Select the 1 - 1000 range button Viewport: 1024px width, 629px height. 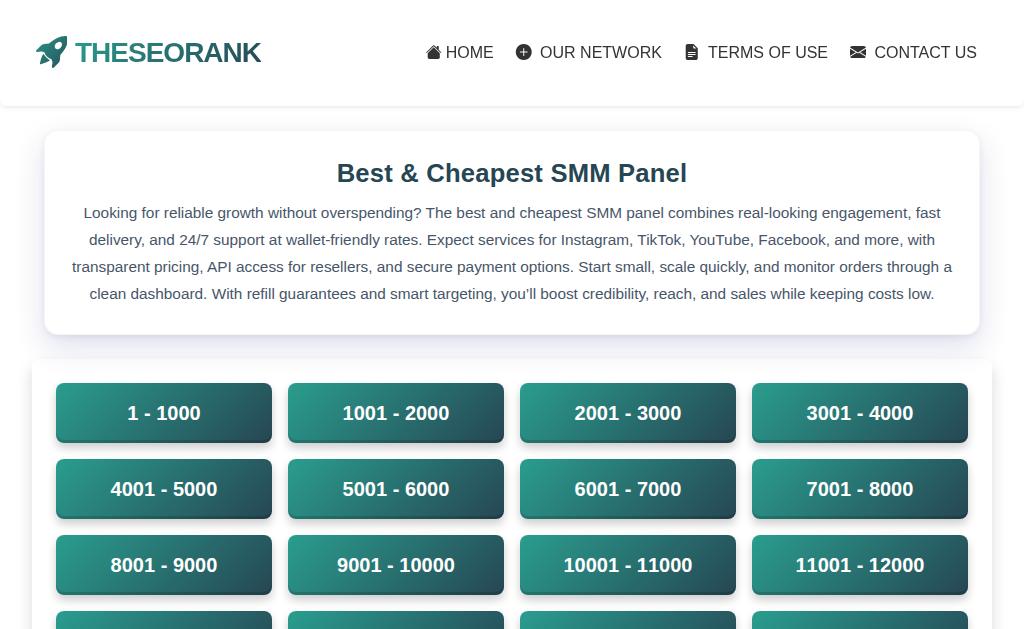click(x=164, y=413)
